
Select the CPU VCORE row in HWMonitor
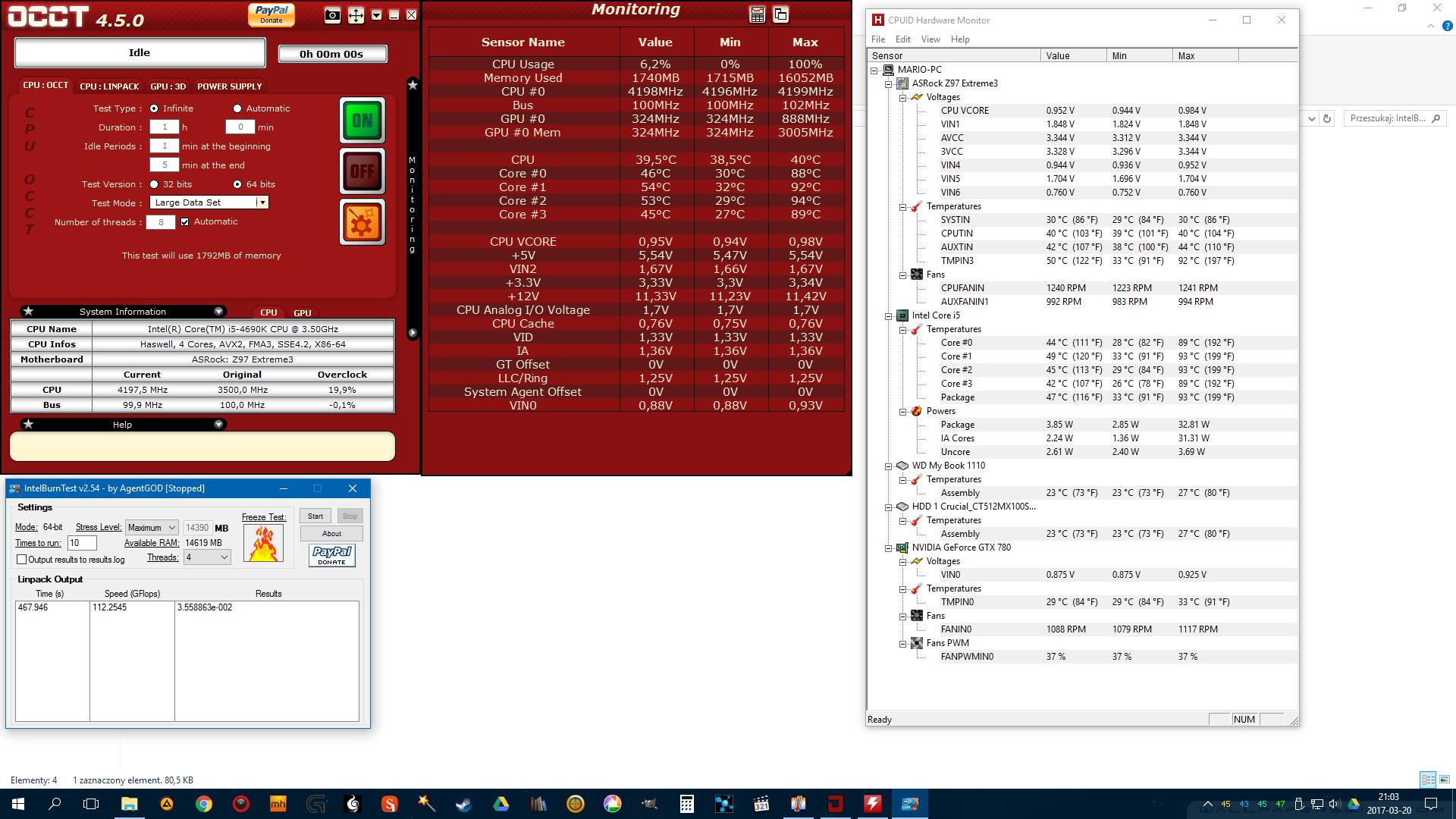[x=1082, y=111]
